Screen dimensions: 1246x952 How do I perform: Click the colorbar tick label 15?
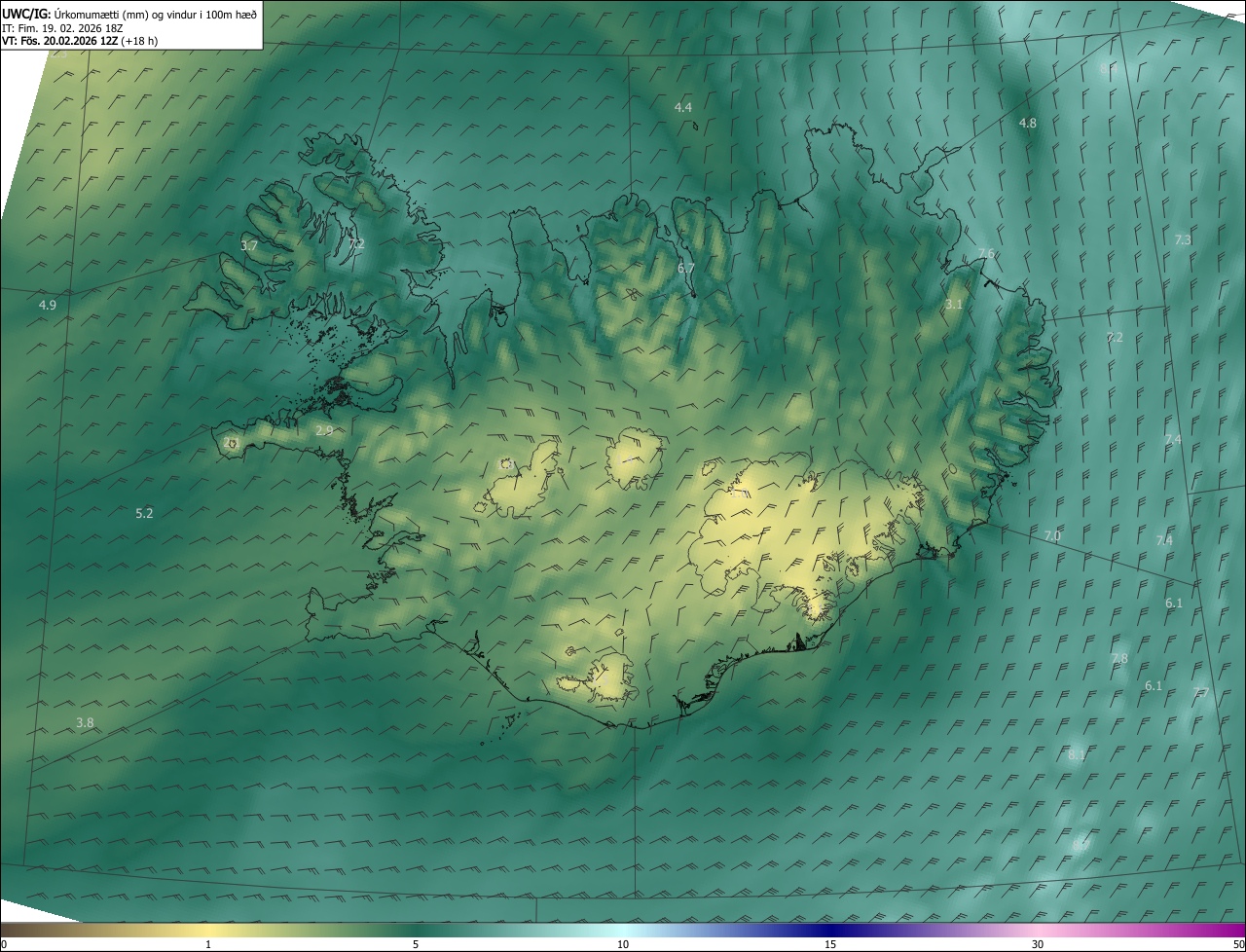[830, 944]
